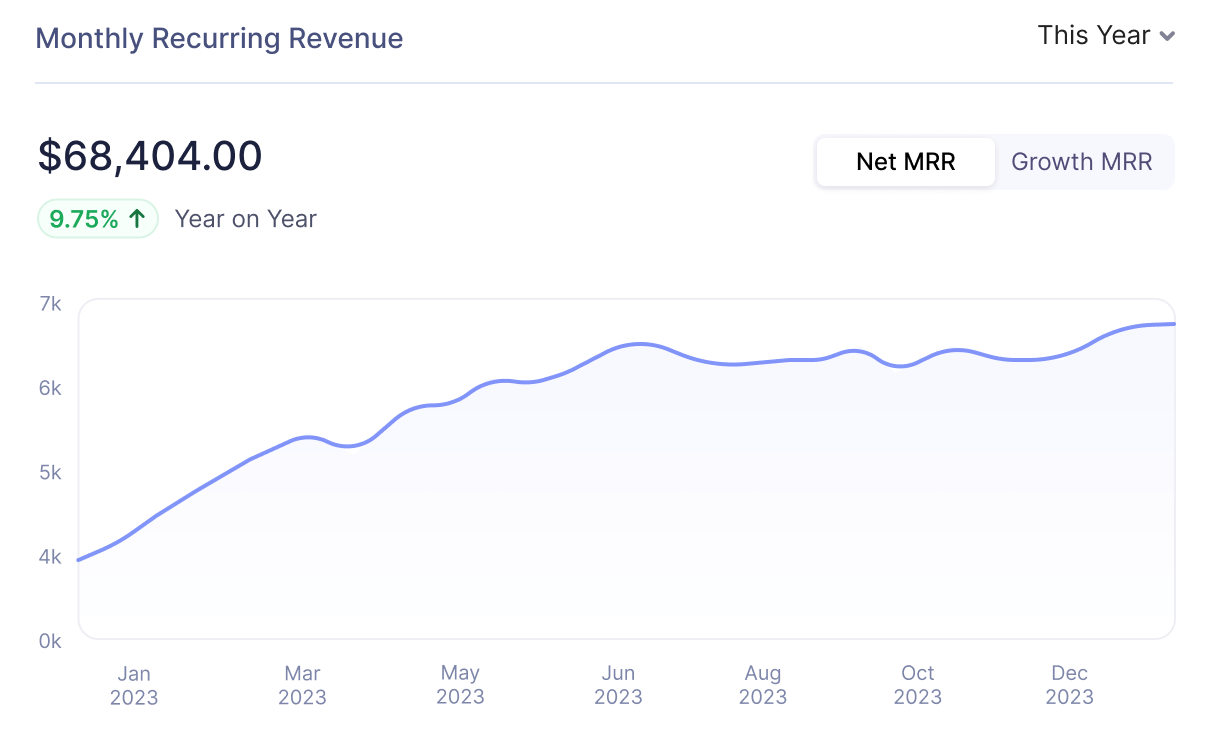1212x749 pixels.
Task: Click the green upward arrow icon
Action: (135, 218)
